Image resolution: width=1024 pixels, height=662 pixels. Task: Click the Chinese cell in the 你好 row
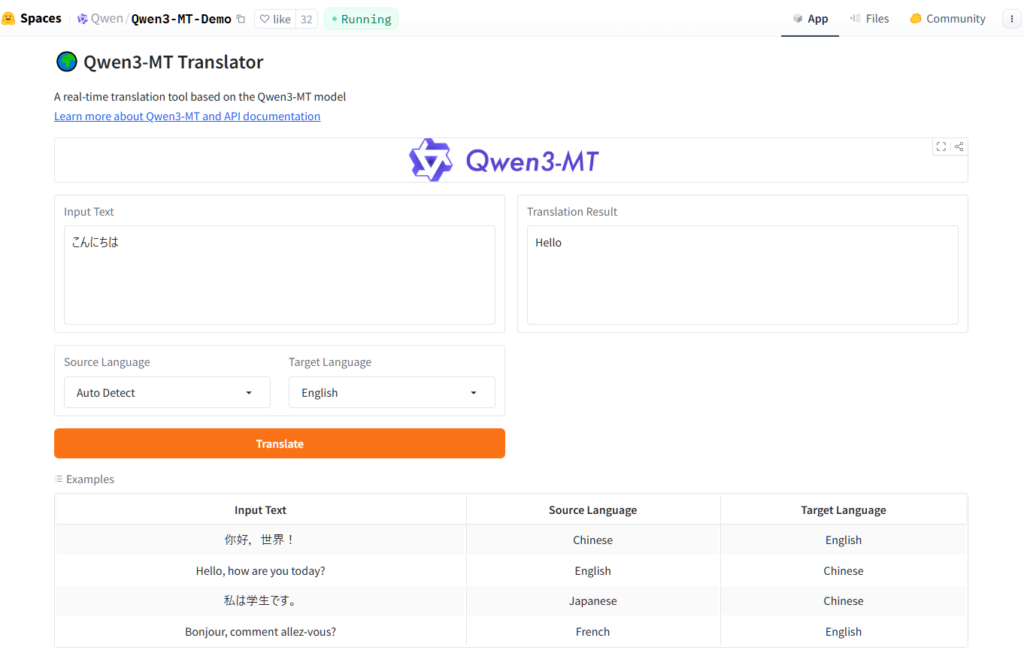(593, 540)
